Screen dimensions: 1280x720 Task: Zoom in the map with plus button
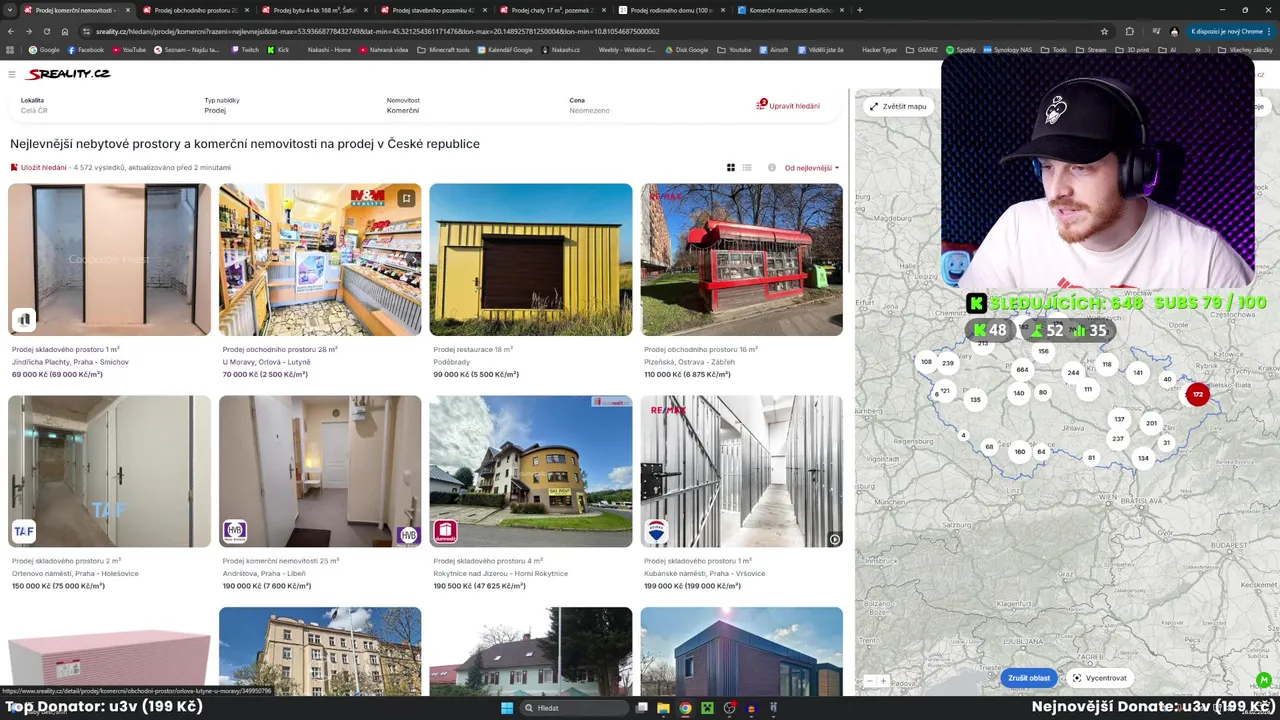[883, 681]
